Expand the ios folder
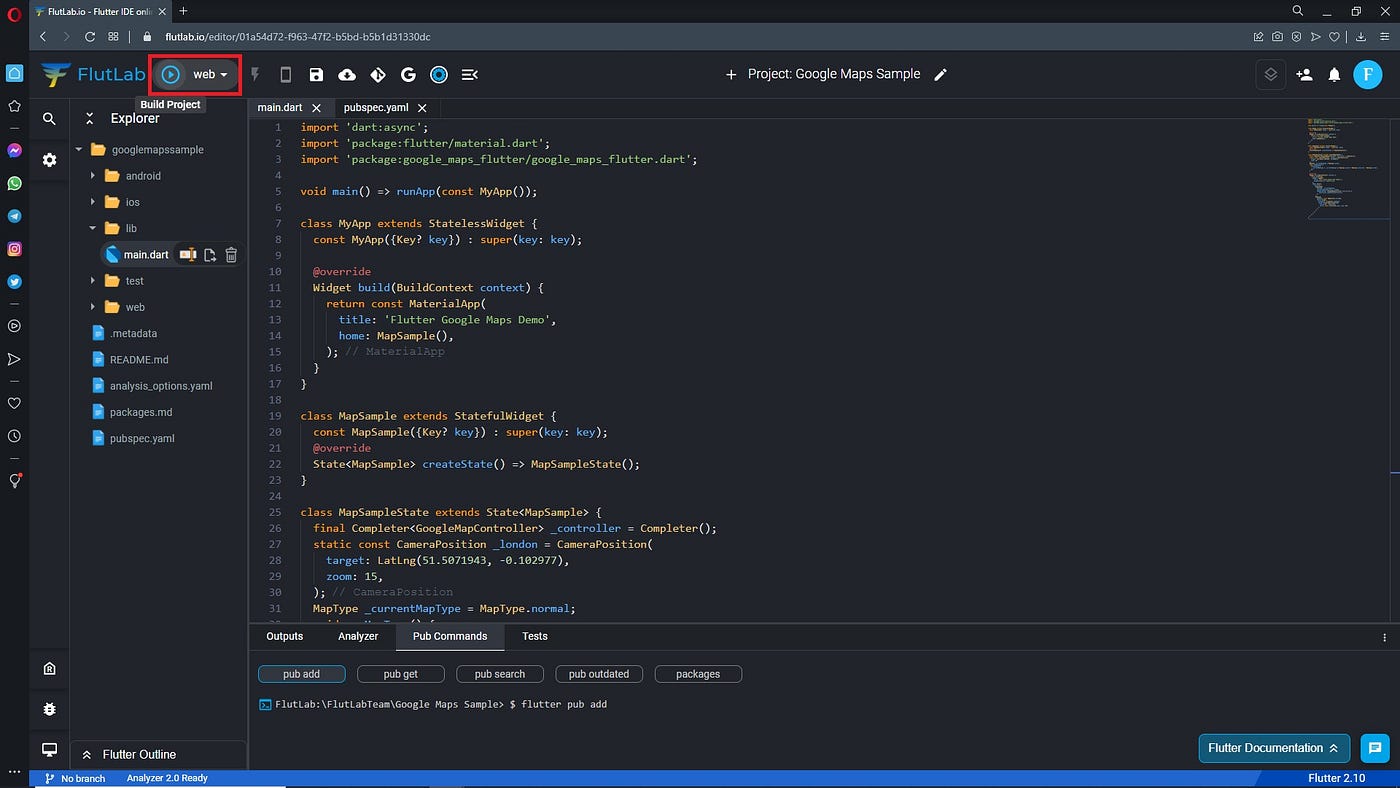Viewport: 1400px width, 788px height. click(93, 202)
